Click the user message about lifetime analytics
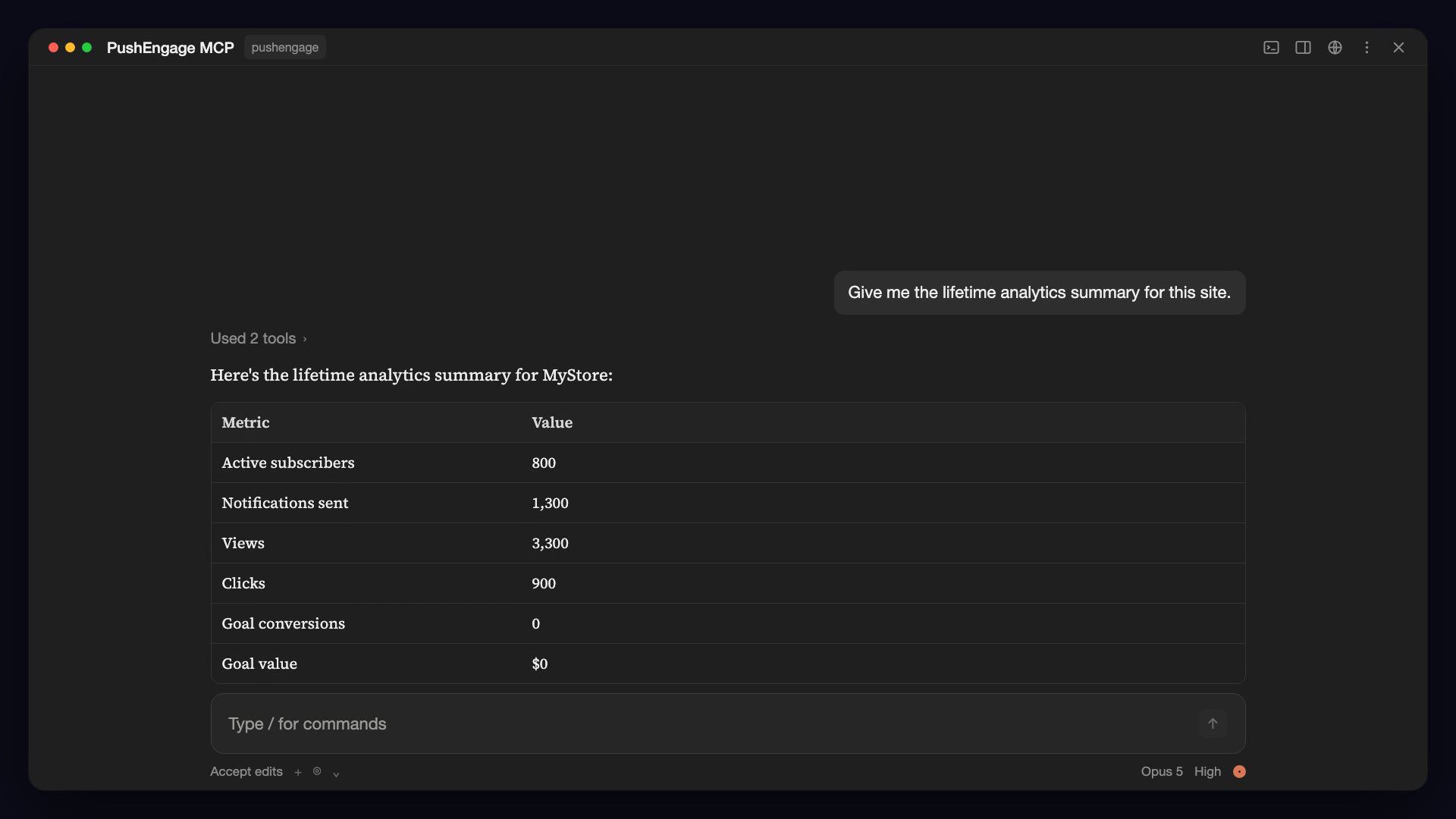The height and width of the screenshot is (819, 1456). coord(1040,293)
